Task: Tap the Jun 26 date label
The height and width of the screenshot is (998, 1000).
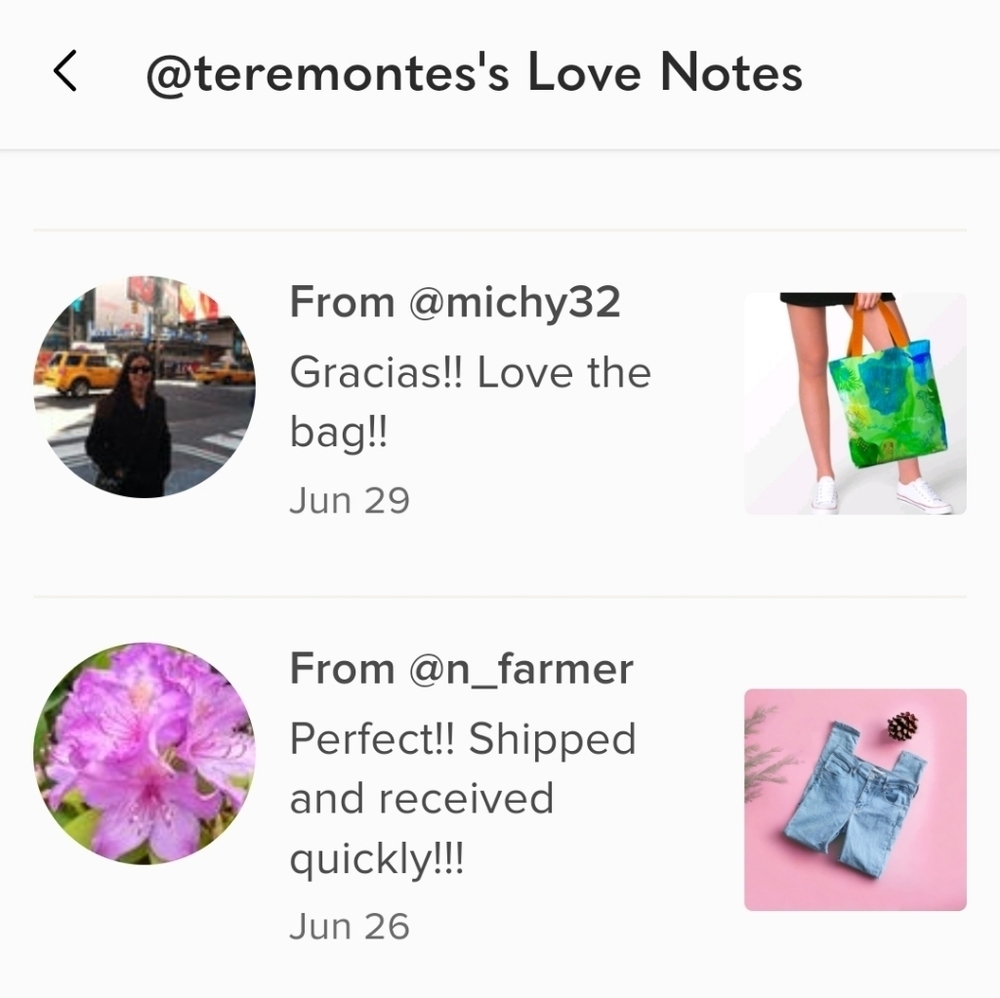Action: pos(349,927)
